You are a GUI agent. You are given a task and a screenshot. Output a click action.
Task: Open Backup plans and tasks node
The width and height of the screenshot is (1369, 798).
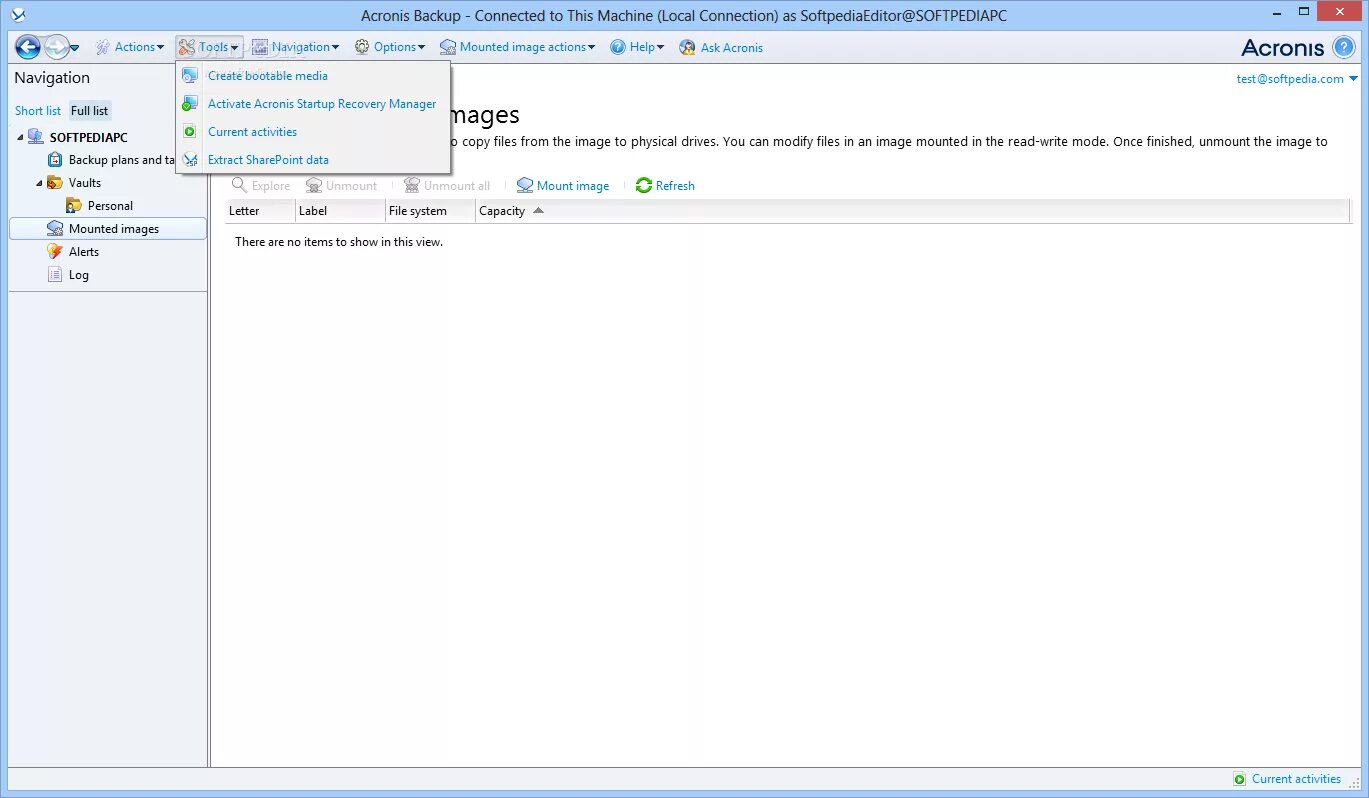(x=122, y=160)
